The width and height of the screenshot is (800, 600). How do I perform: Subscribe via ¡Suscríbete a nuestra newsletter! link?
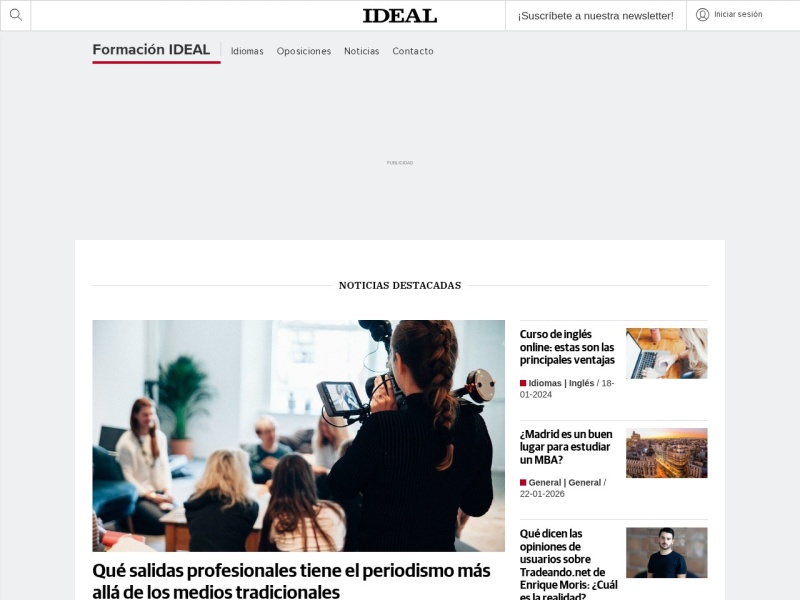[x=595, y=16]
